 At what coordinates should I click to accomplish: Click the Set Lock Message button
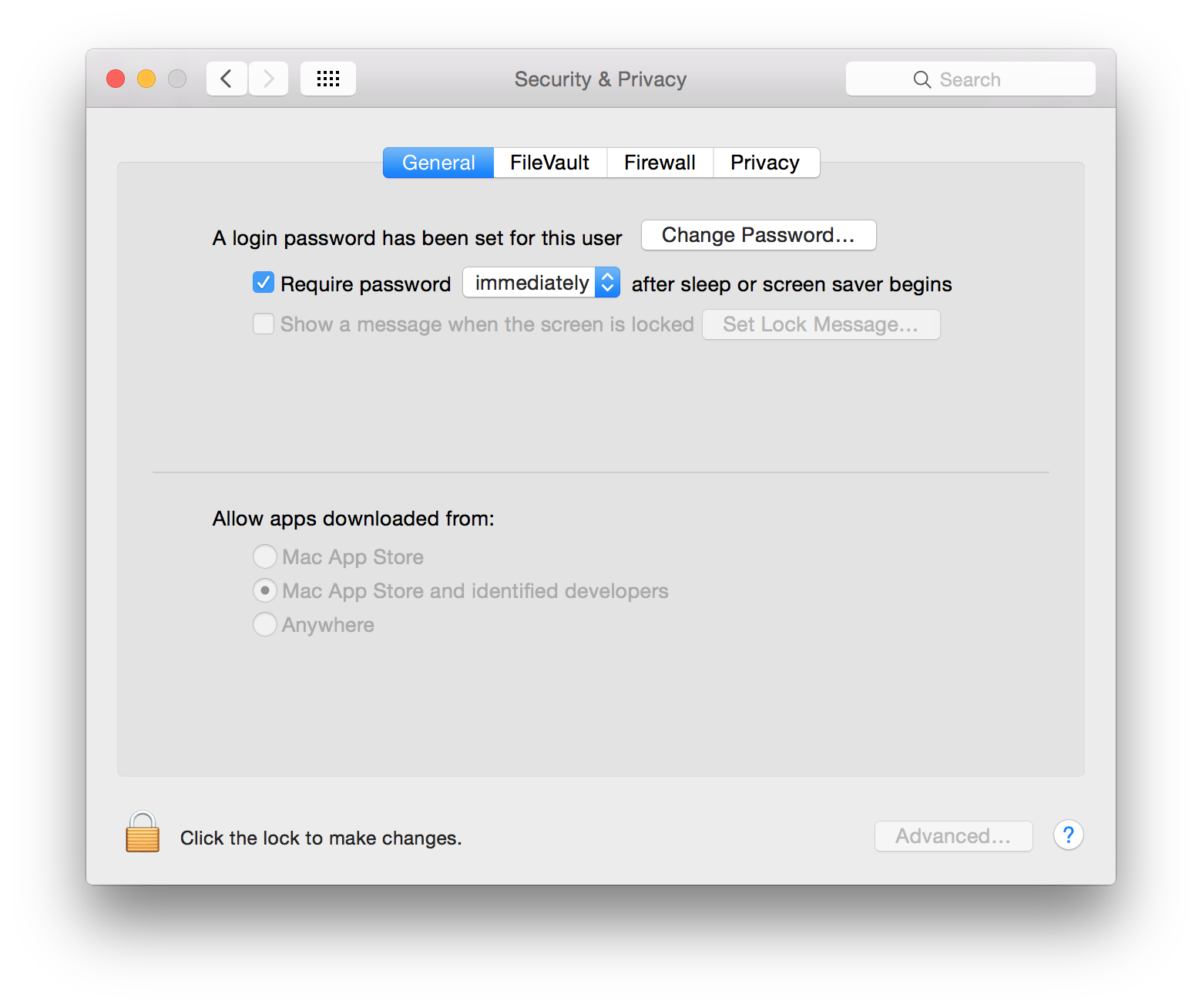click(x=821, y=324)
